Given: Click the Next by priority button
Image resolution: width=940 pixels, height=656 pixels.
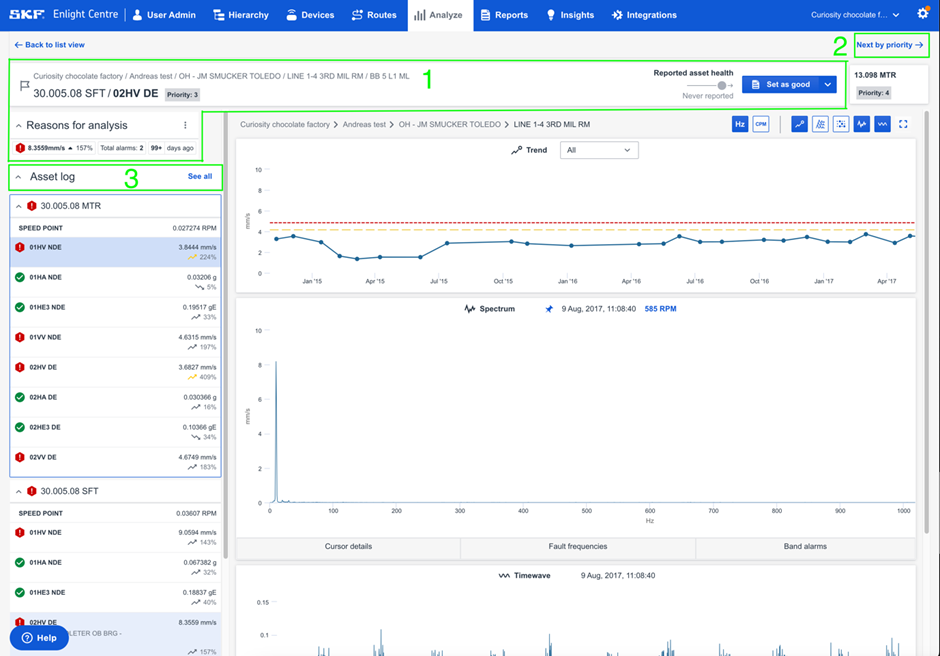Looking at the screenshot, I should click(x=890, y=45).
